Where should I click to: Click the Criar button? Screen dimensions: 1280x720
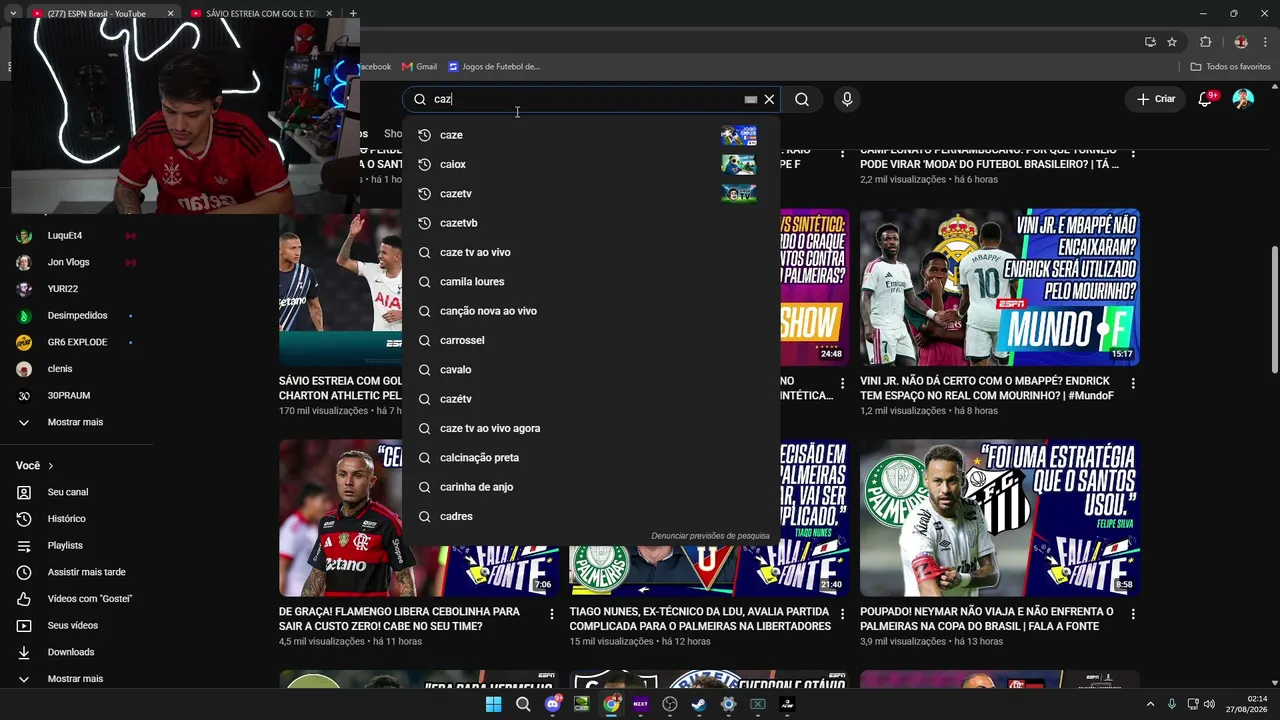click(1156, 99)
